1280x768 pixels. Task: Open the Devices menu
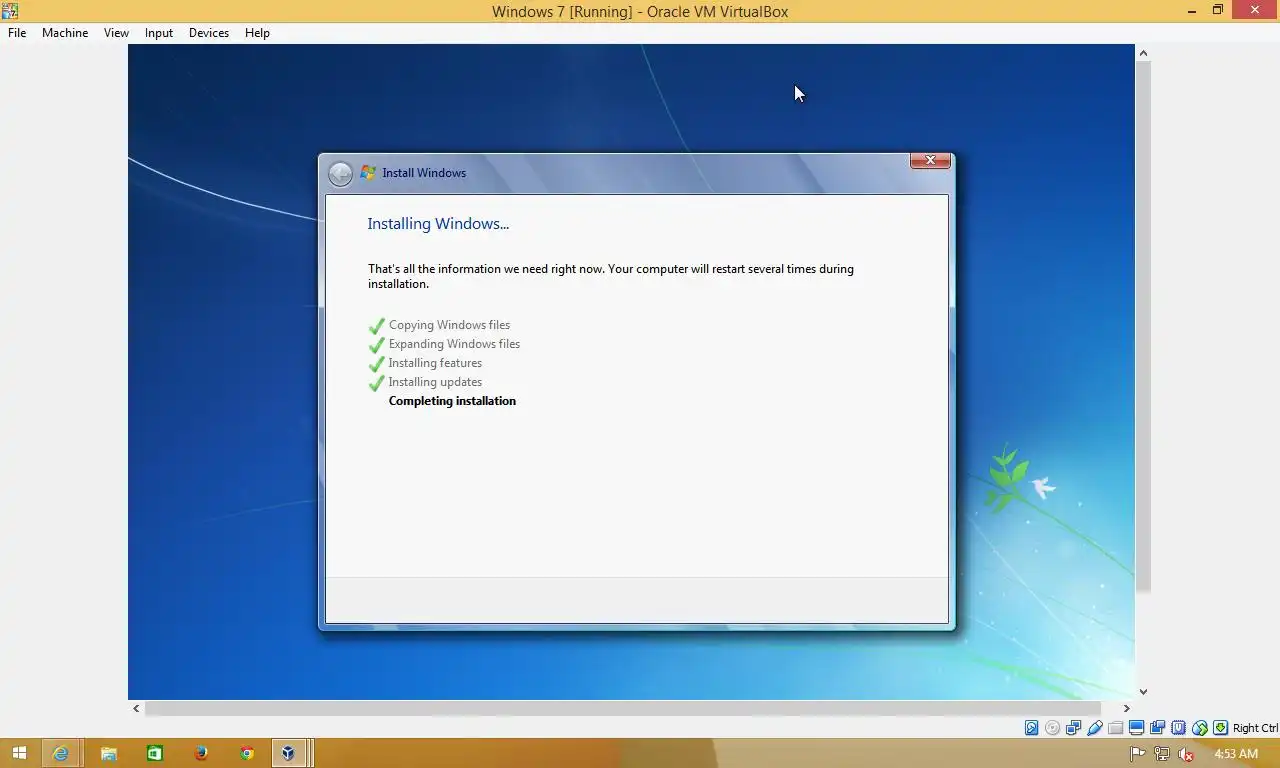(208, 33)
